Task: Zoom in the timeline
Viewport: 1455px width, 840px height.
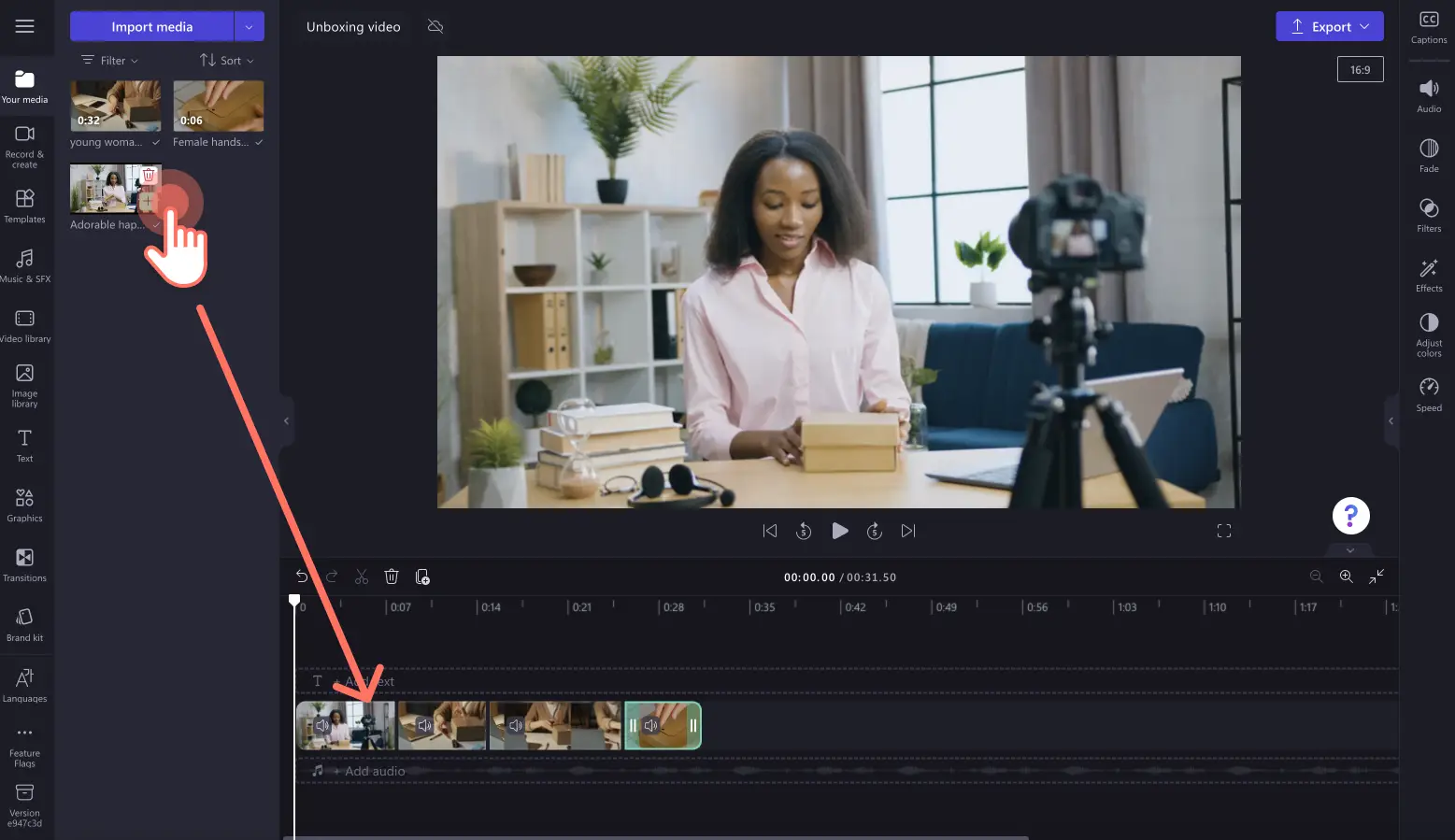Action: (x=1347, y=577)
